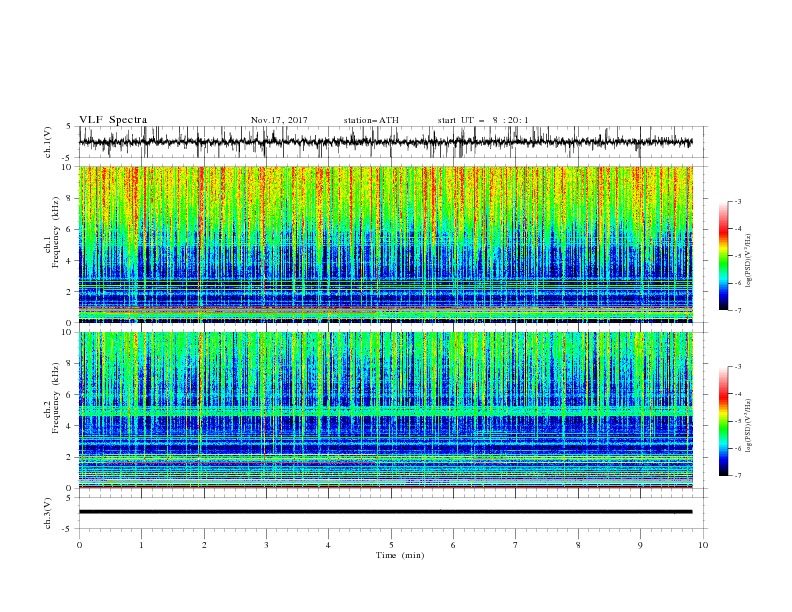The height and width of the screenshot is (612, 792).
Task: Click the "4" tick on ch.2 frequency axis
Action: click(70, 426)
